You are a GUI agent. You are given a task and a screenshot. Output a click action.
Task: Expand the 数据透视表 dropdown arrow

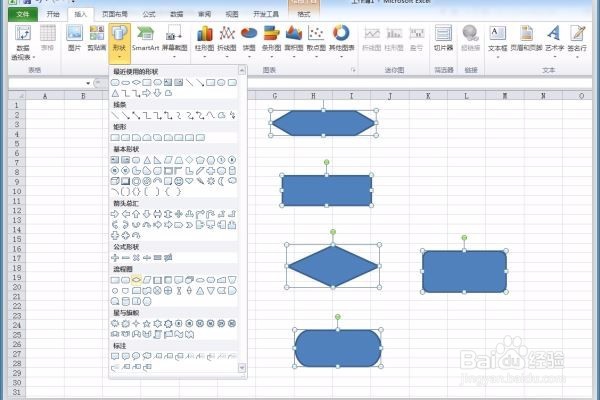point(34,57)
